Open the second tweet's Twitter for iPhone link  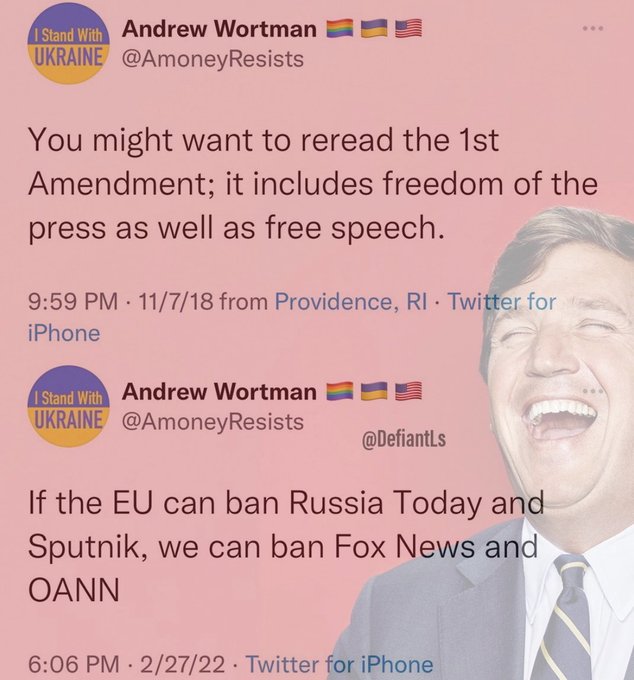(340, 664)
